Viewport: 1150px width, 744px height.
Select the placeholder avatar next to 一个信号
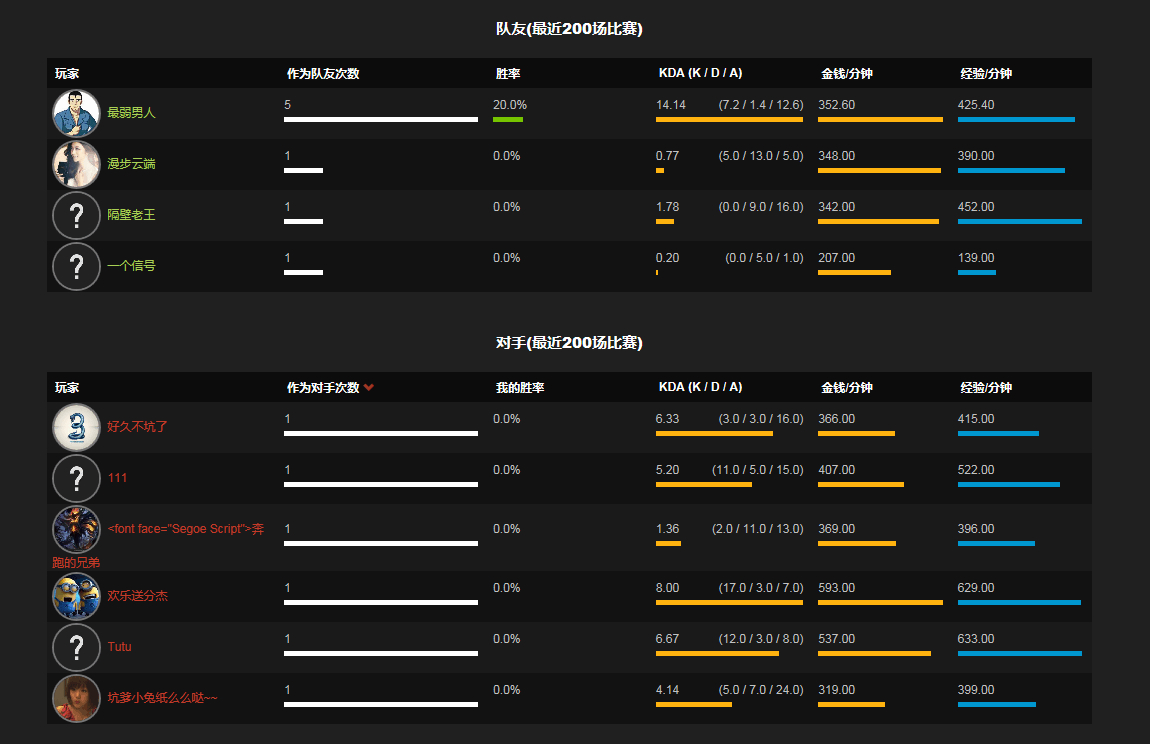coord(76,266)
